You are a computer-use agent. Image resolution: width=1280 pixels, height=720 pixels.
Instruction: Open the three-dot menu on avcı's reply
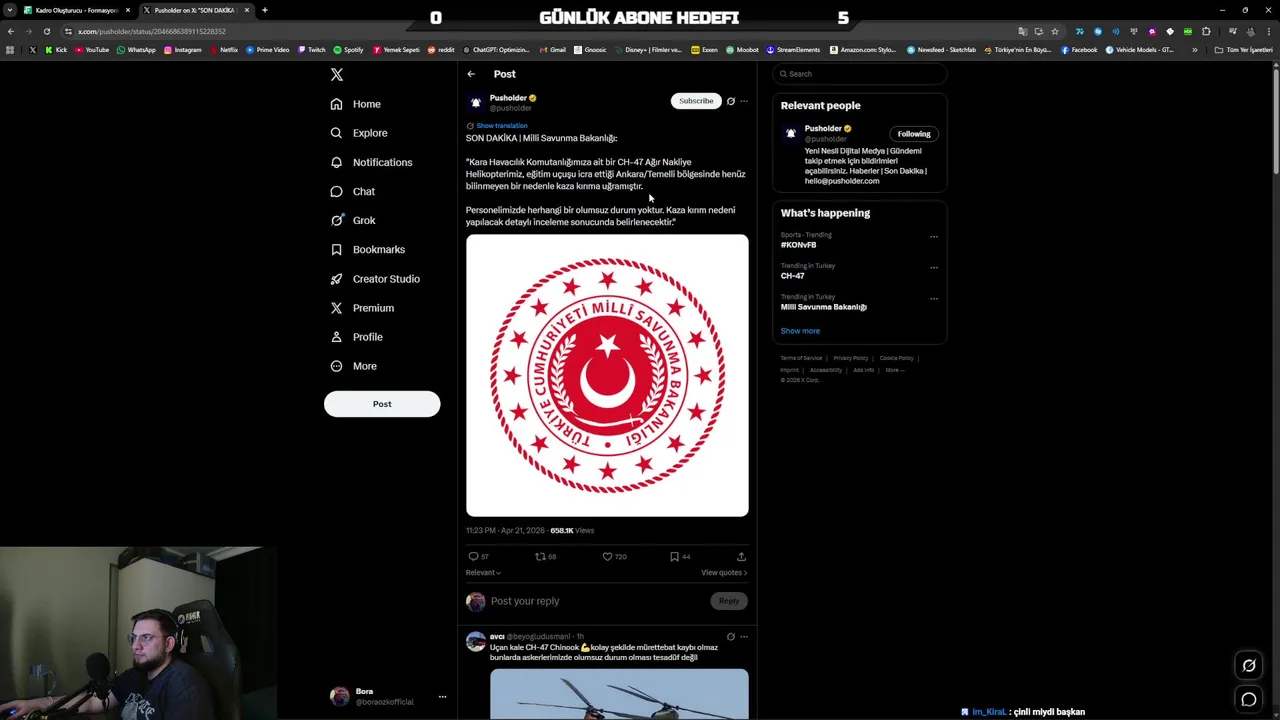pos(744,637)
